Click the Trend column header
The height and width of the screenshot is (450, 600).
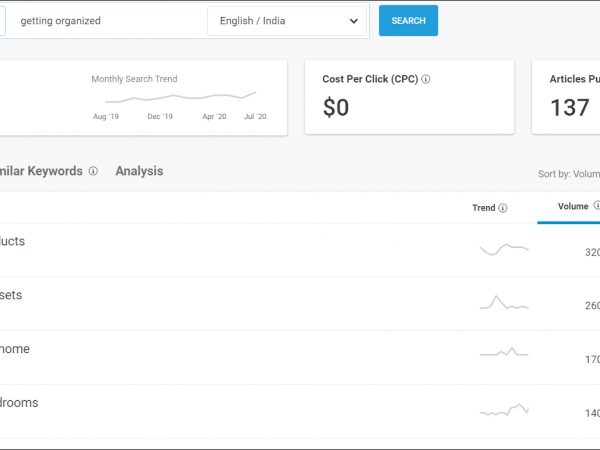(484, 208)
